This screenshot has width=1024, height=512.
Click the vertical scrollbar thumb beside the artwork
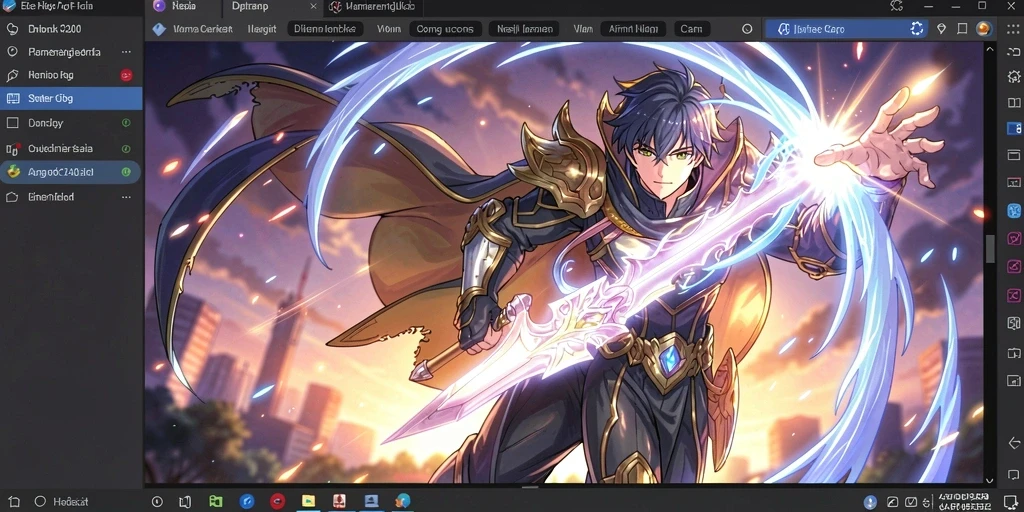pyautogui.click(x=990, y=249)
